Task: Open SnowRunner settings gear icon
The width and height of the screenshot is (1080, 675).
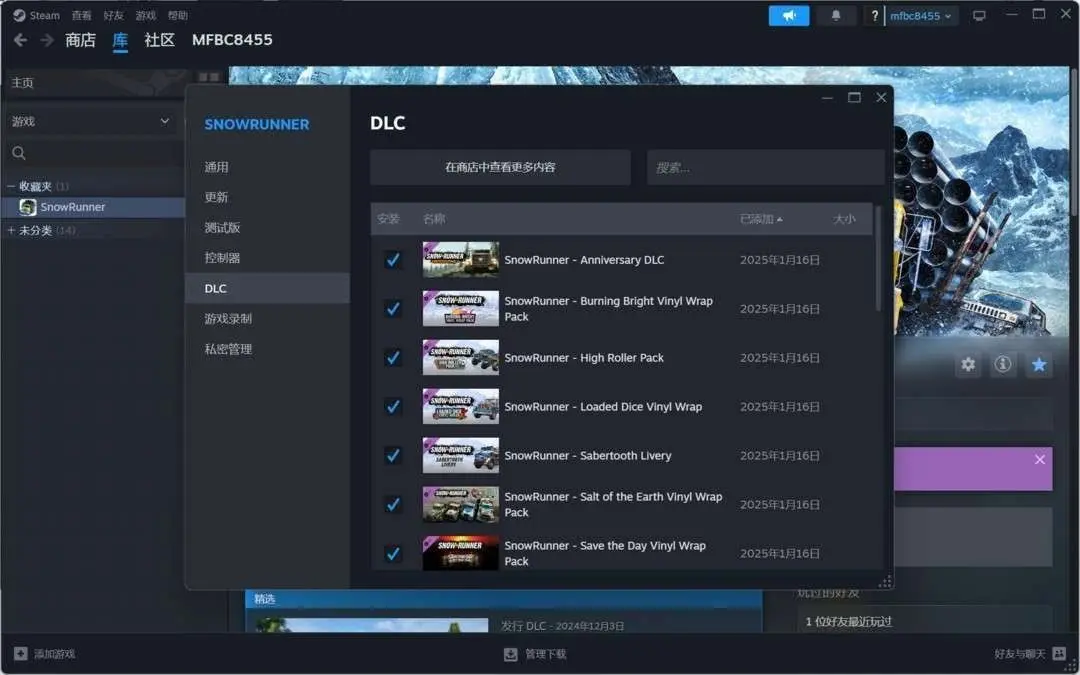Action: (968, 364)
